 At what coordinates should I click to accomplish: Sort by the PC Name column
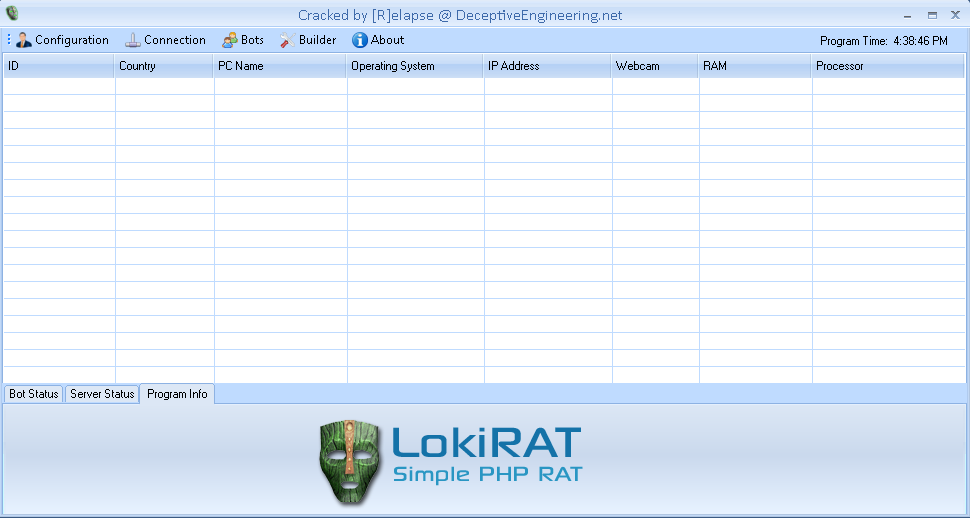(x=280, y=66)
